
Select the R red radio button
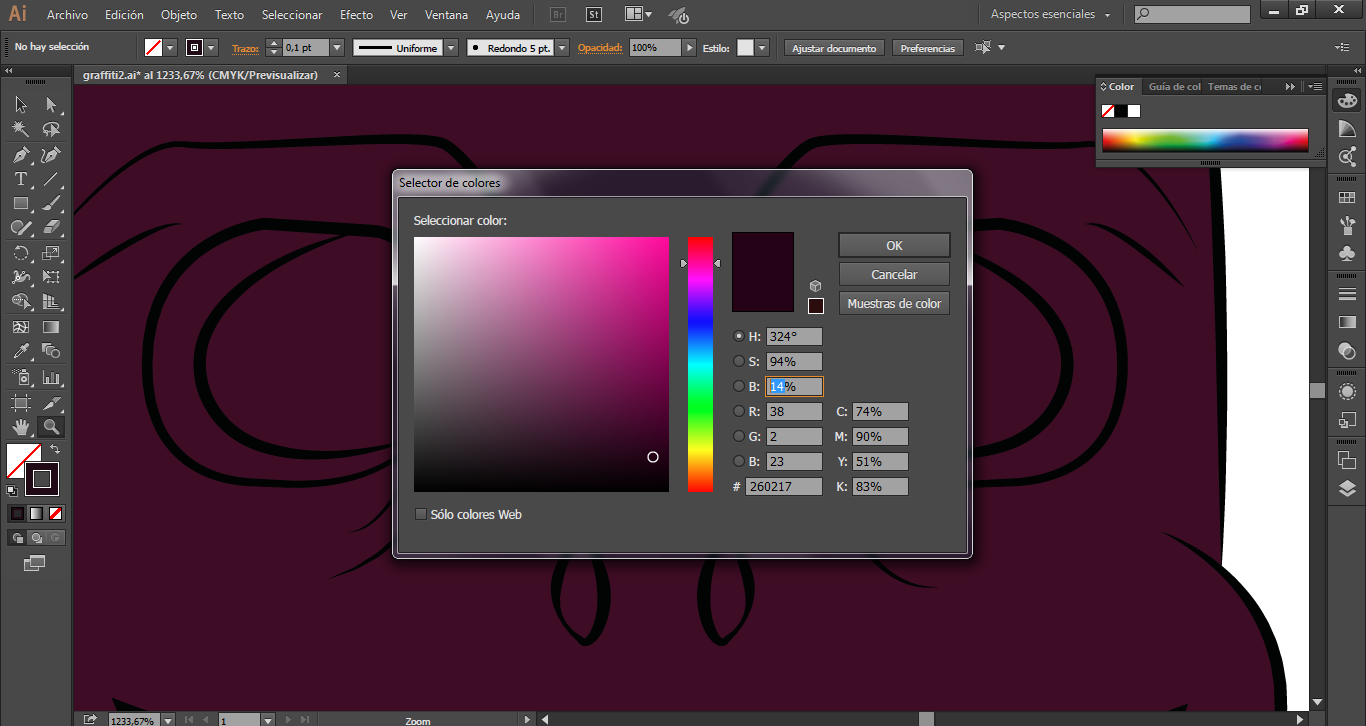pos(739,412)
